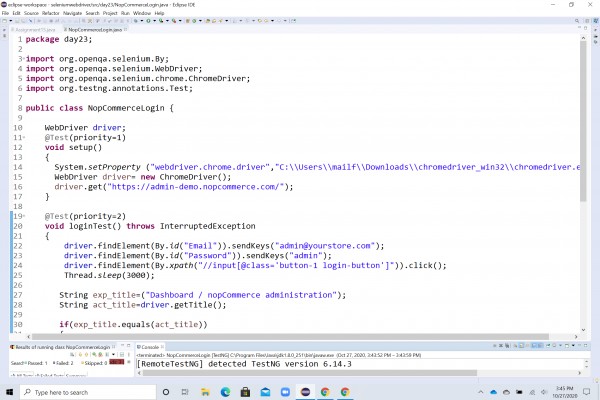Select the Console view tab

coord(148,347)
